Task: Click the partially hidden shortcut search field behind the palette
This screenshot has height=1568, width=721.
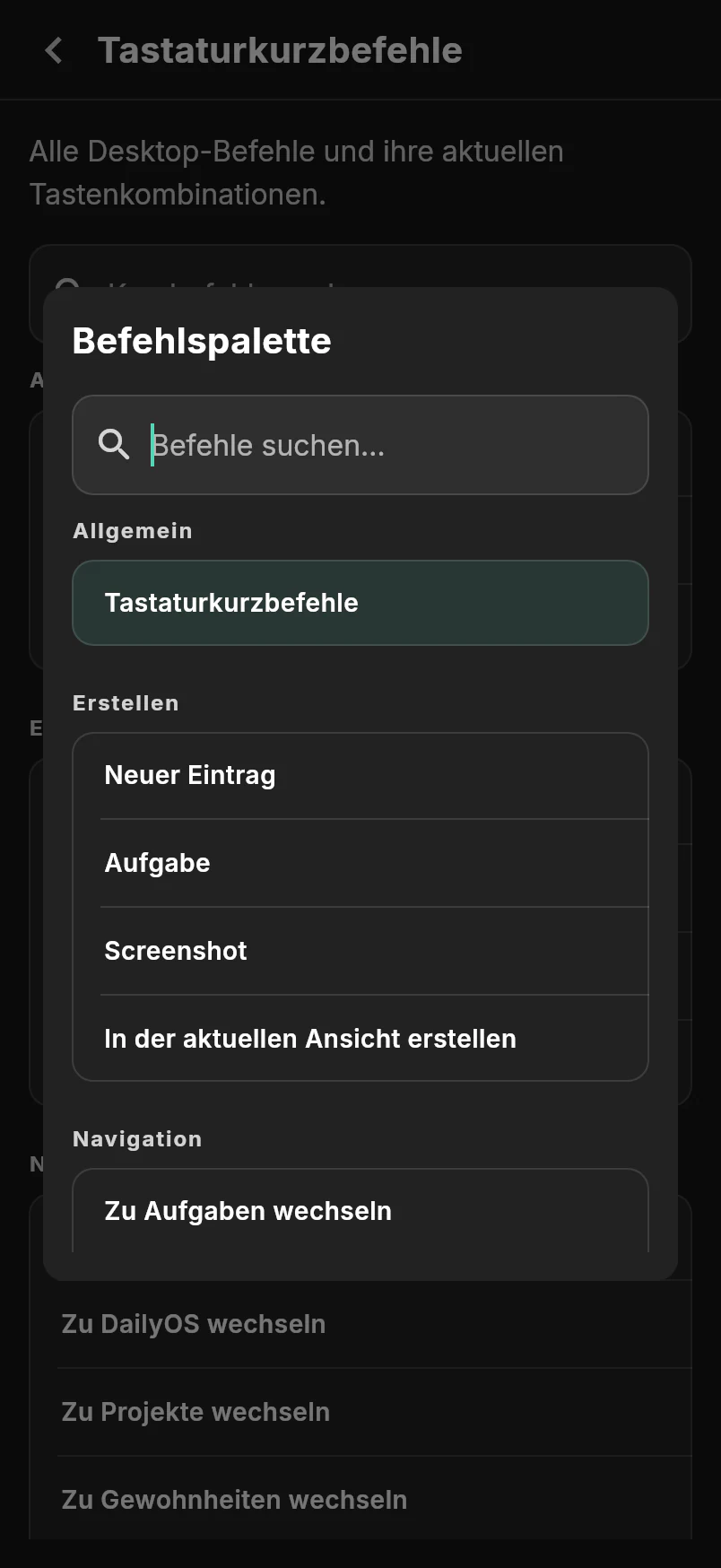Action: 360,266
